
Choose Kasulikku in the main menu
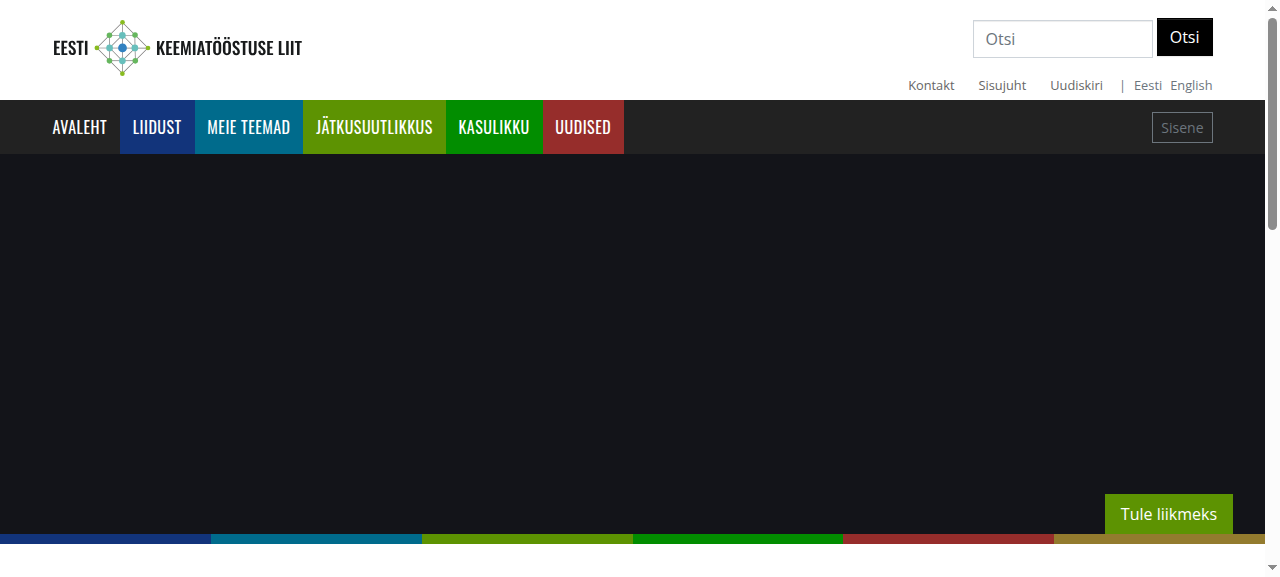point(494,127)
